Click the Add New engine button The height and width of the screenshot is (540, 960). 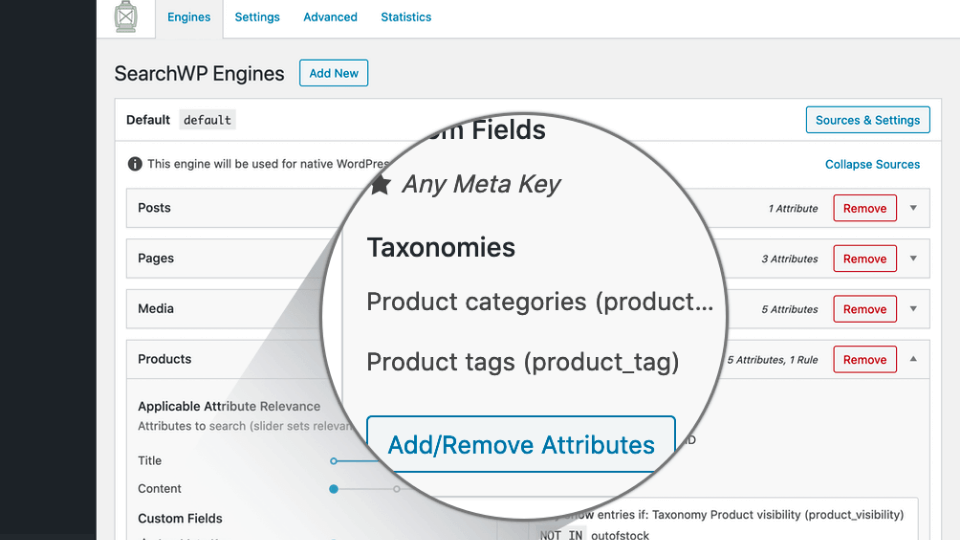click(x=334, y=73)
